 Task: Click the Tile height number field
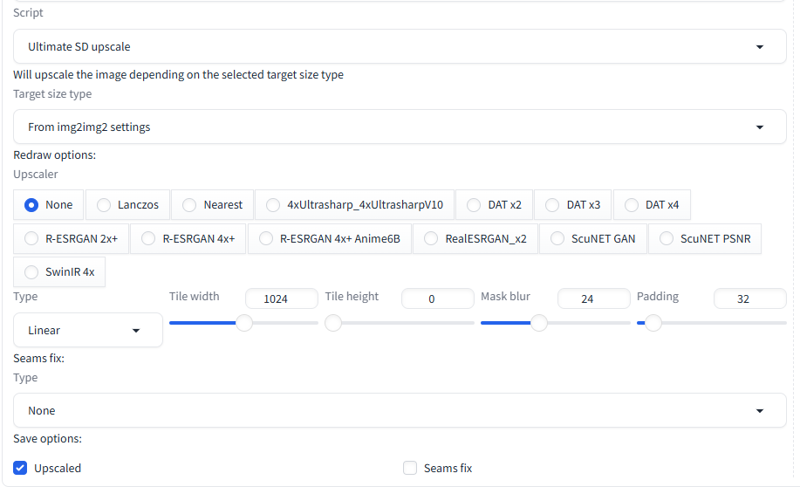point(438,299)
